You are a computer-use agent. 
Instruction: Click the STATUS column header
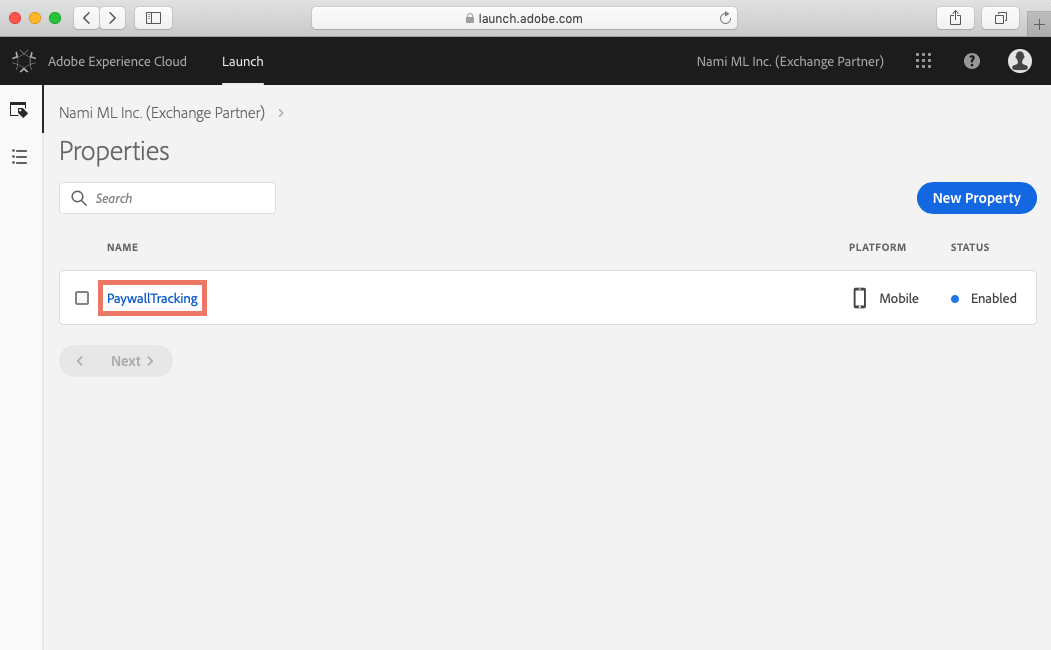pos(970,247)
